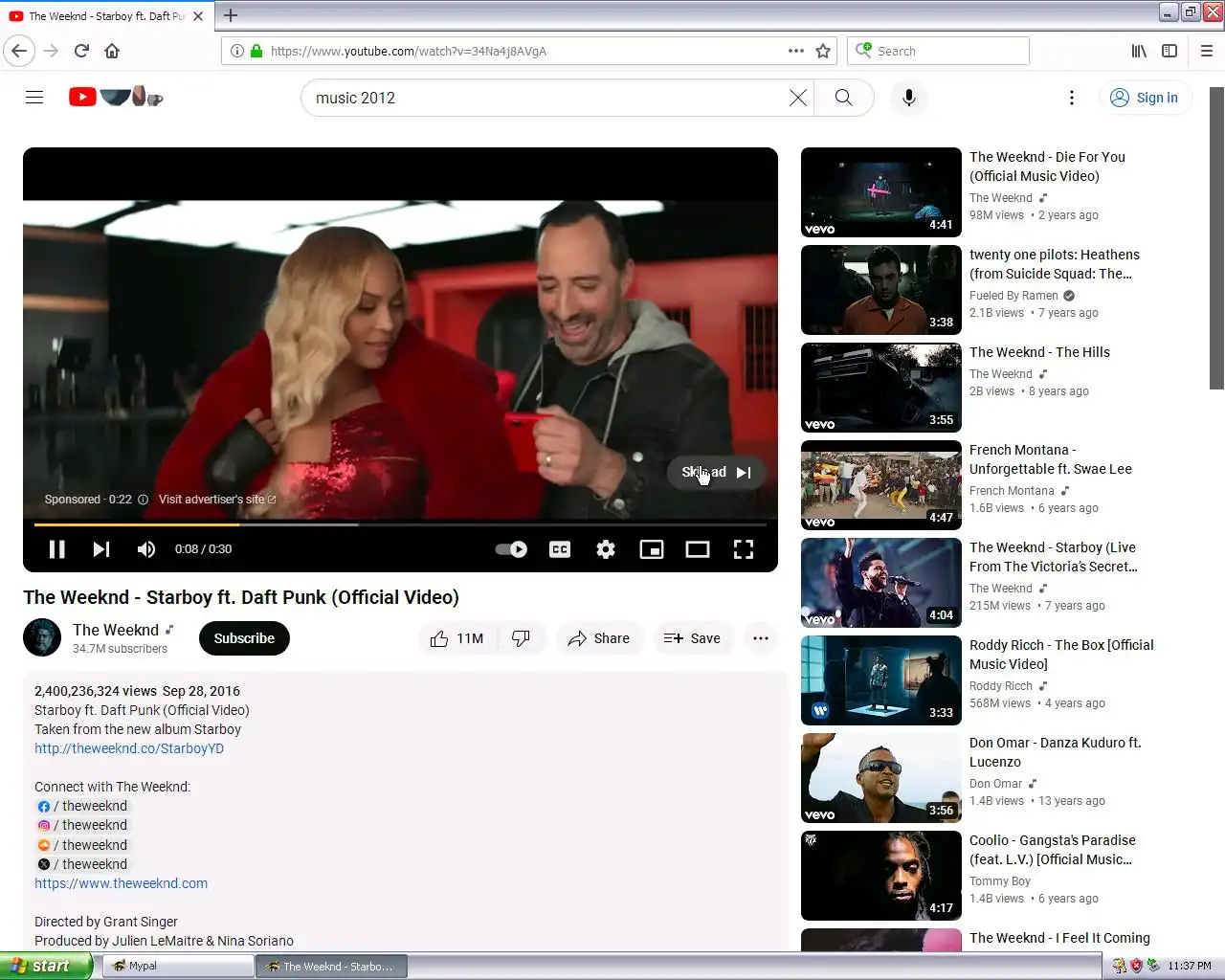Bookmark this page with star
The height and width of the screenshot is (980, 1225).
pyautogui.click(x=823, y=51)
